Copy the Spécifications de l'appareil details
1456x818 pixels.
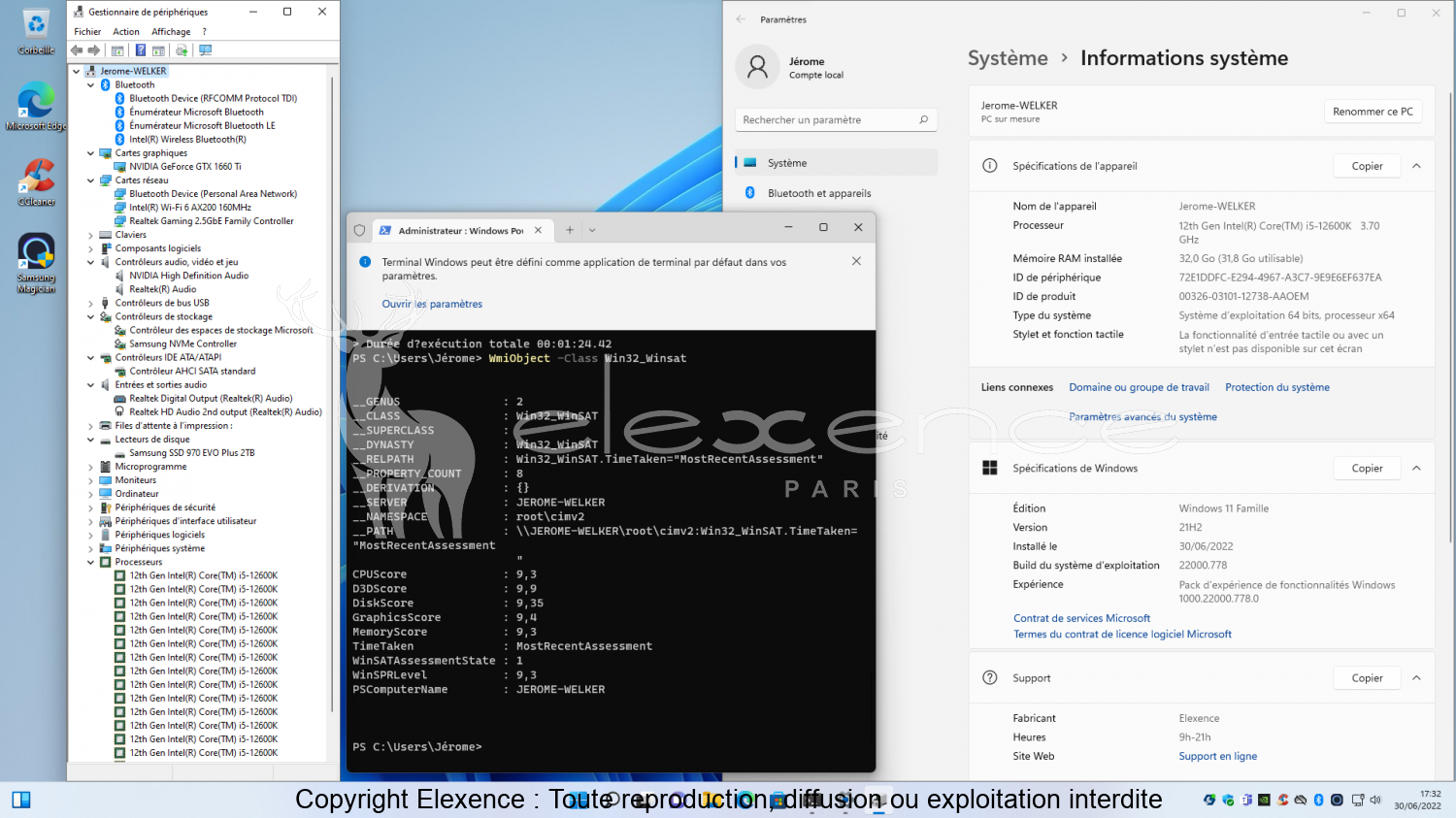tap(1367, 166)
